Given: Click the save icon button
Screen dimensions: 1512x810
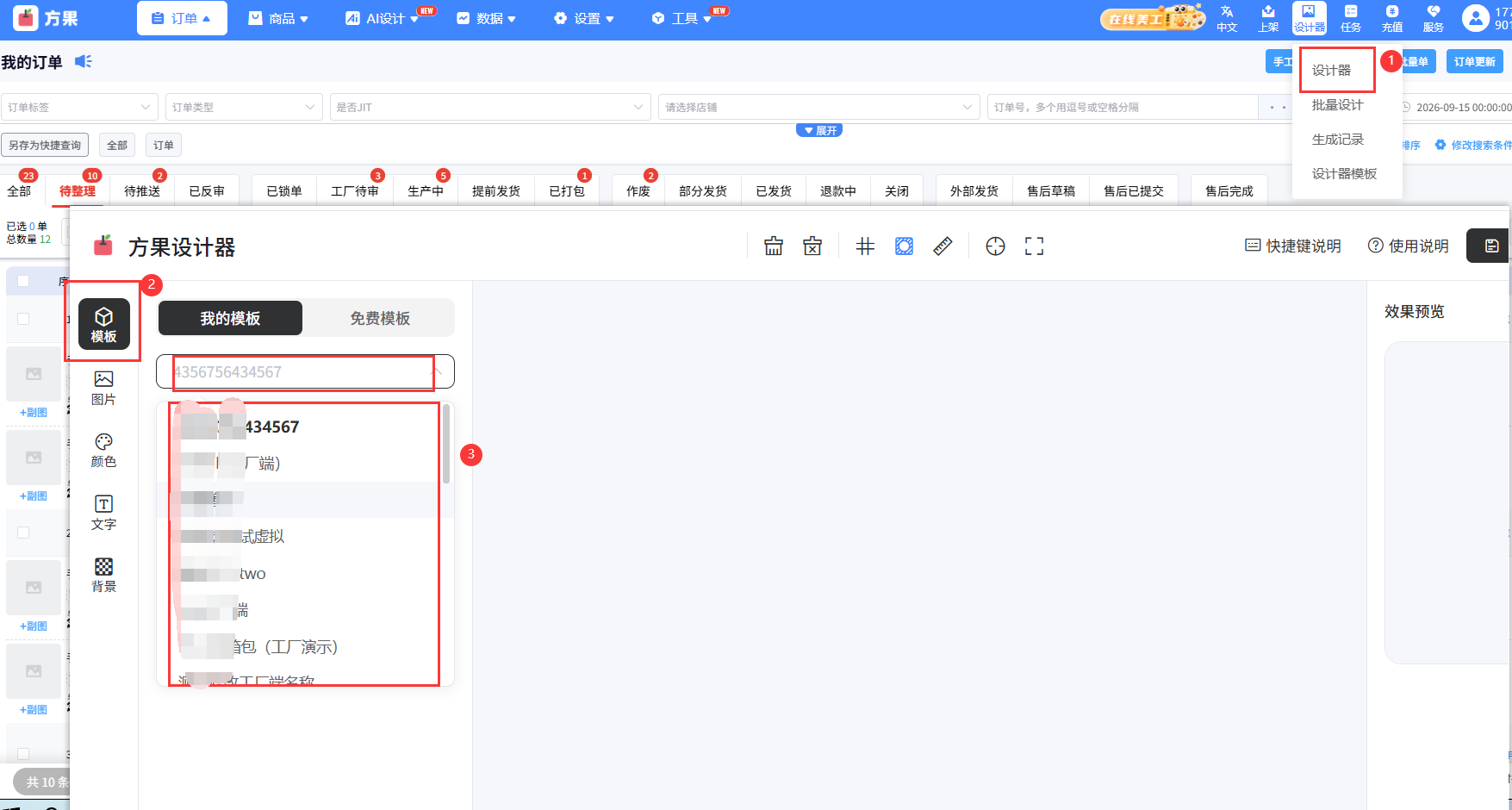Looking at the screenshot, I should click(x=1491, y=246).
